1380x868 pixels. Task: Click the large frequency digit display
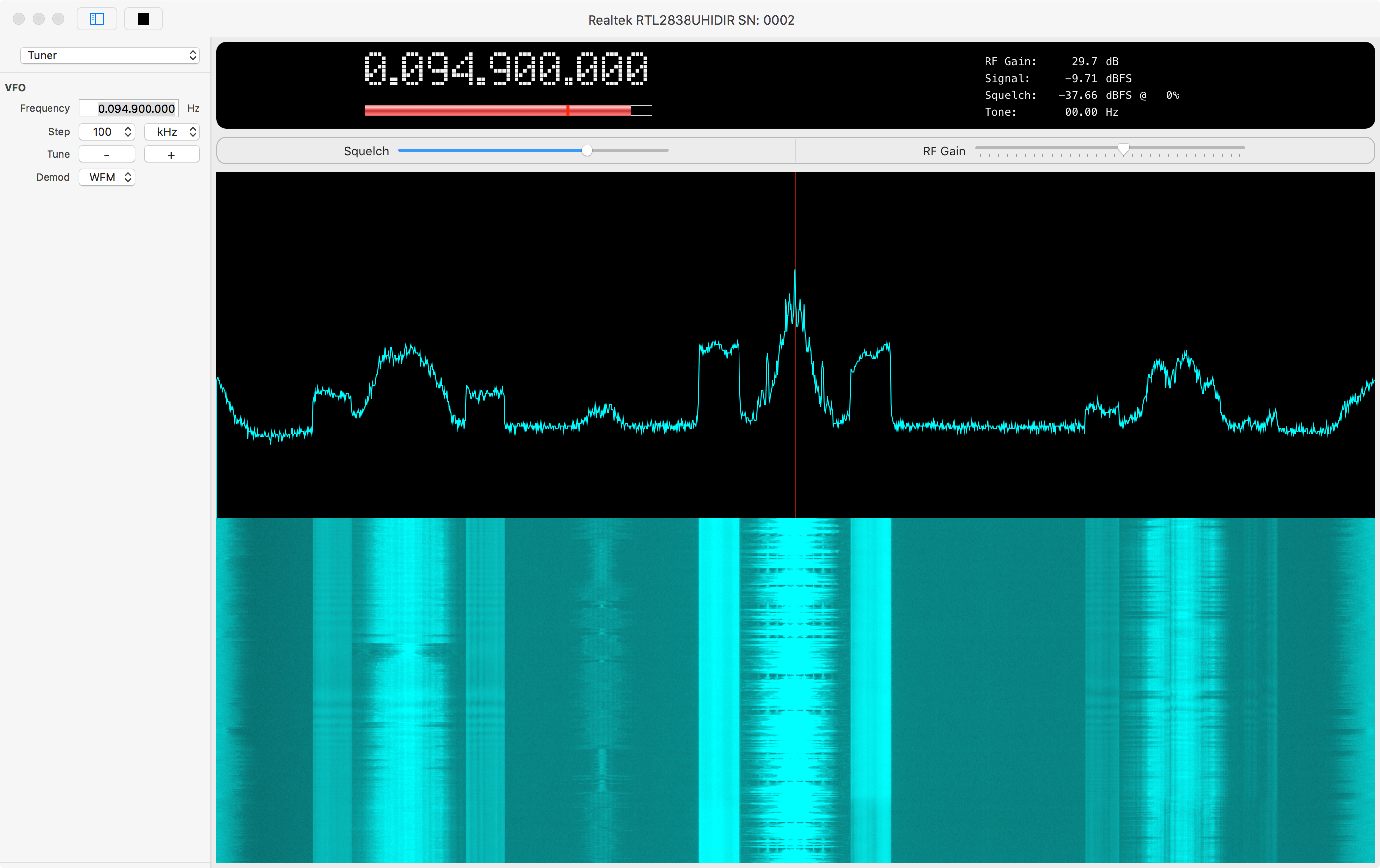(507, 69)
